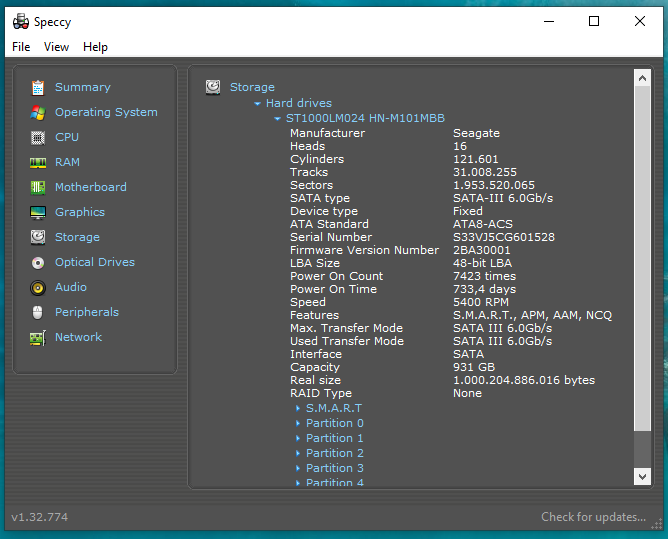This screenshot has height=539, width=668.
Task: Click the Operating System Windows flag icon
Action: 38,112
